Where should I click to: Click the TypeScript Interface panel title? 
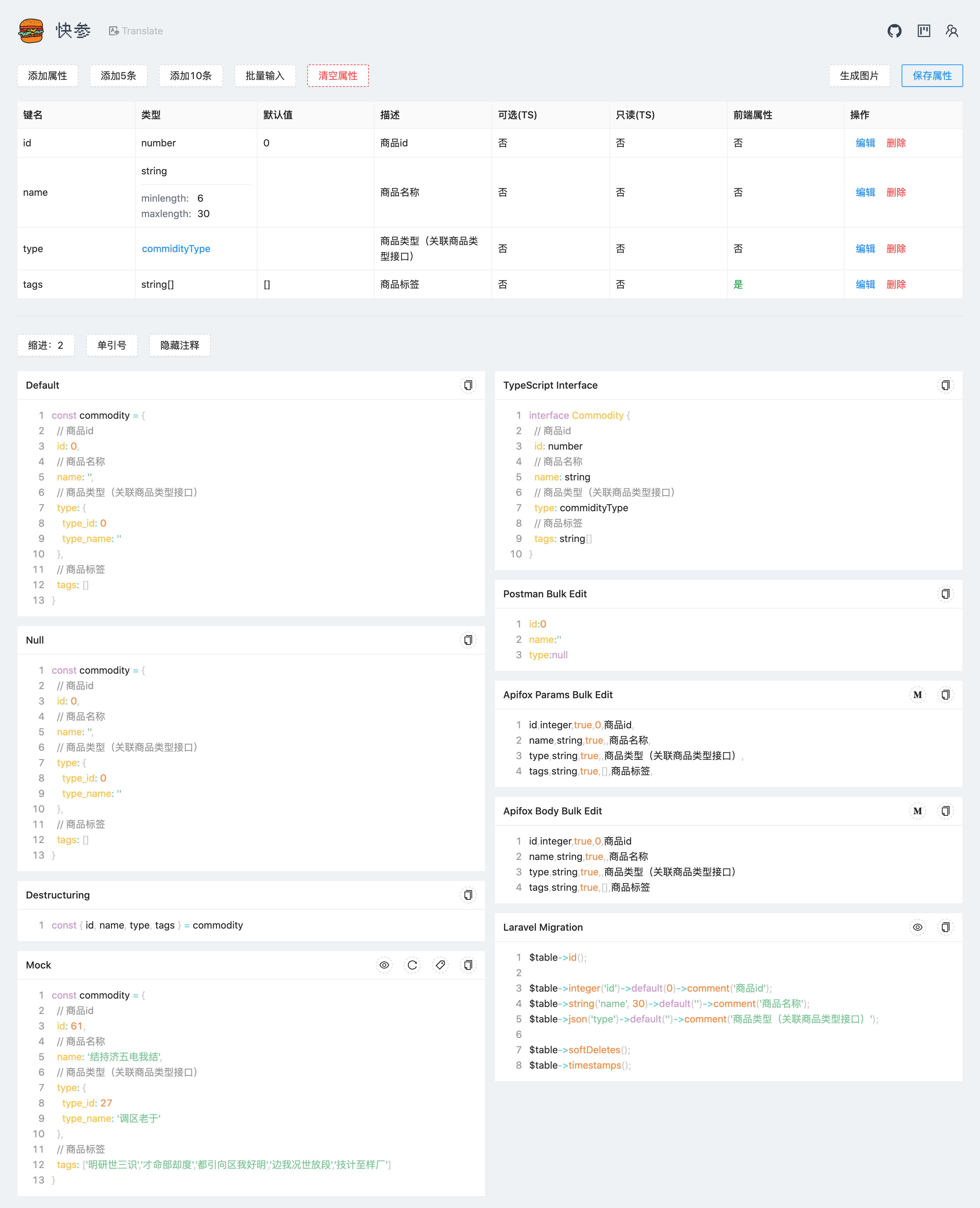tap(551, 385)
